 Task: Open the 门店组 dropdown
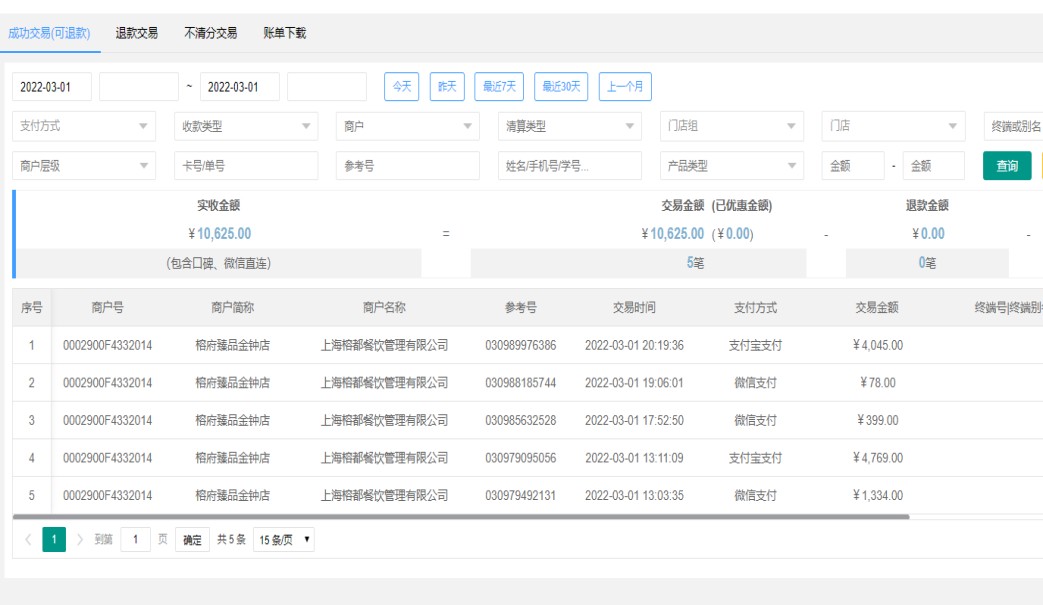732,126
